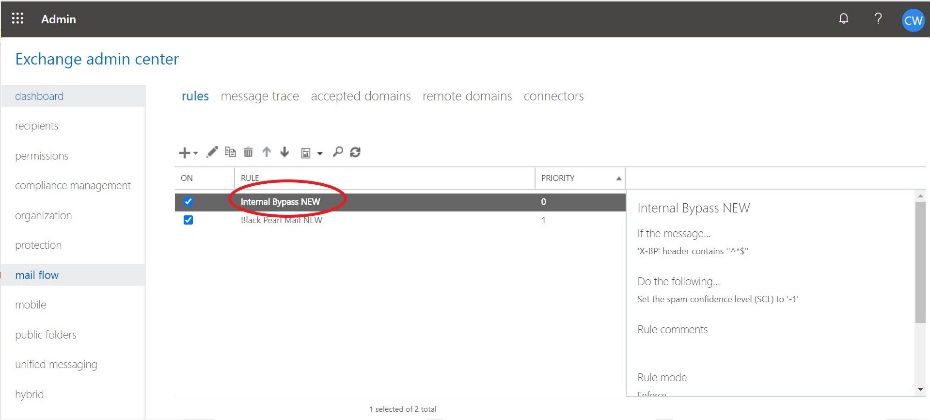
Task: Sort by the RULE column header
Action: click(385, 178)
